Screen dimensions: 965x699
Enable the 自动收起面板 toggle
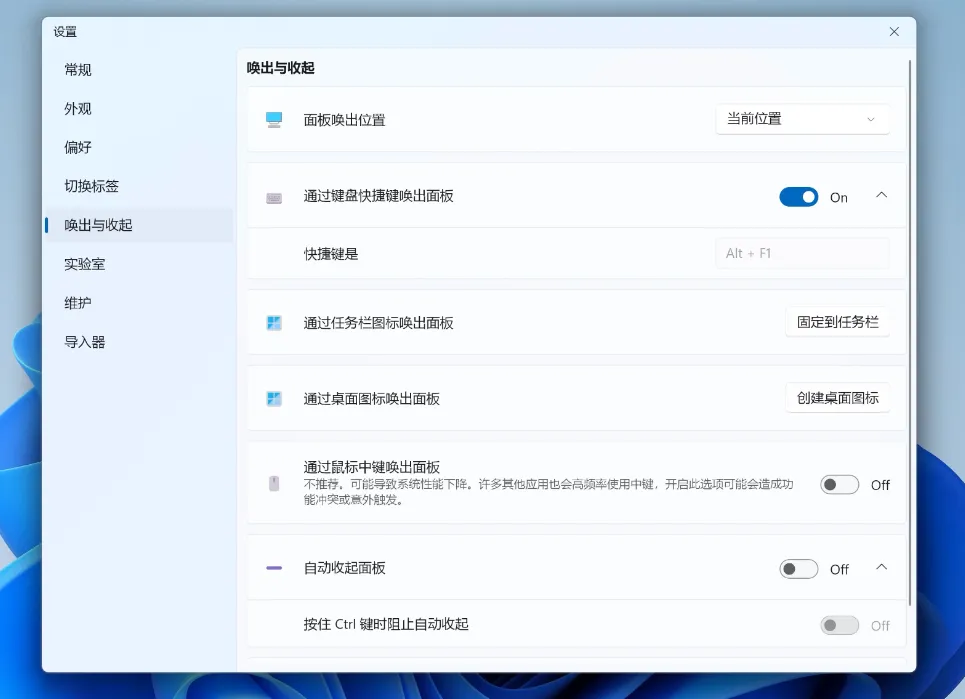[798, 569]
